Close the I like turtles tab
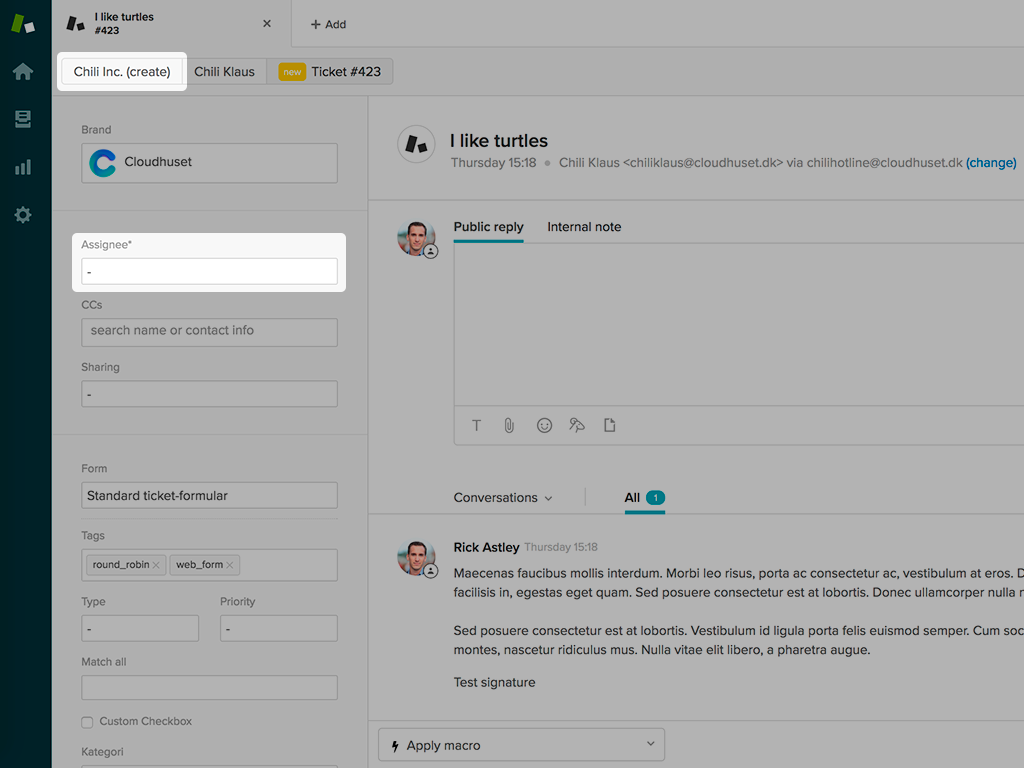This screenshot has width=1024, height=768. (x=267, y=24)
